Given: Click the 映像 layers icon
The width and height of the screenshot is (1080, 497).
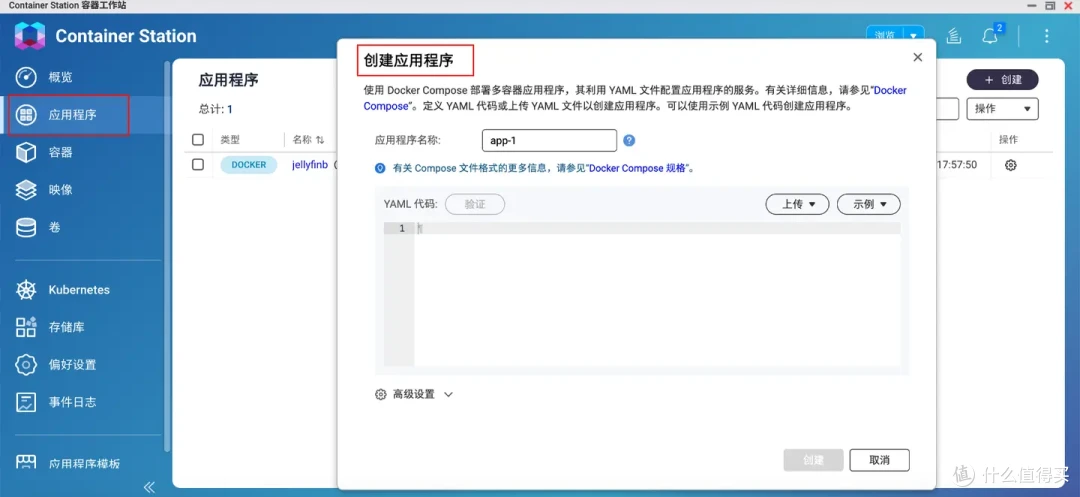Looking at the screenshot, I should (x=26, y=189).
